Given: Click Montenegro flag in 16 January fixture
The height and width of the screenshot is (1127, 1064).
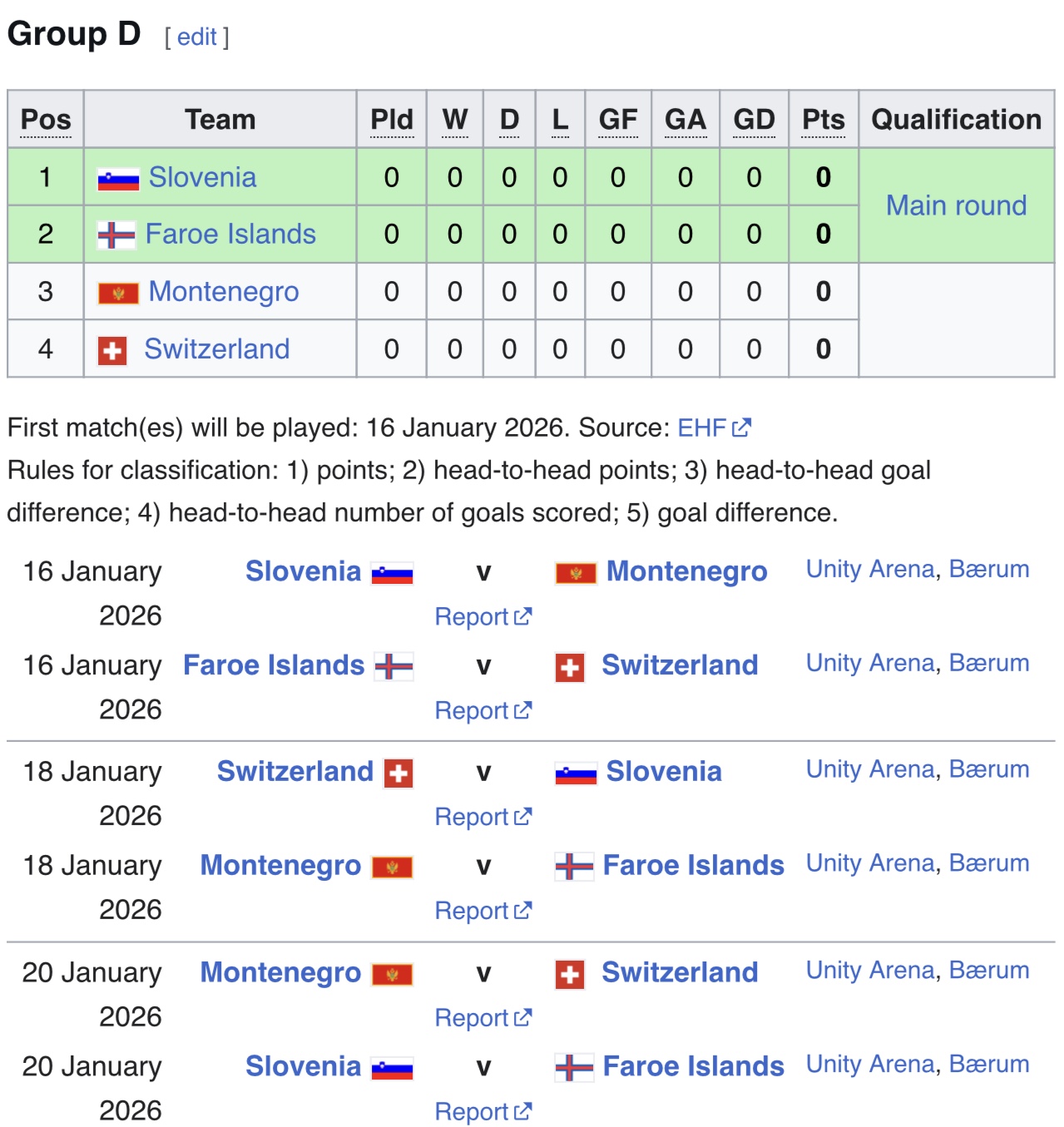Looking at the screenshot, I should click(576, 573).
